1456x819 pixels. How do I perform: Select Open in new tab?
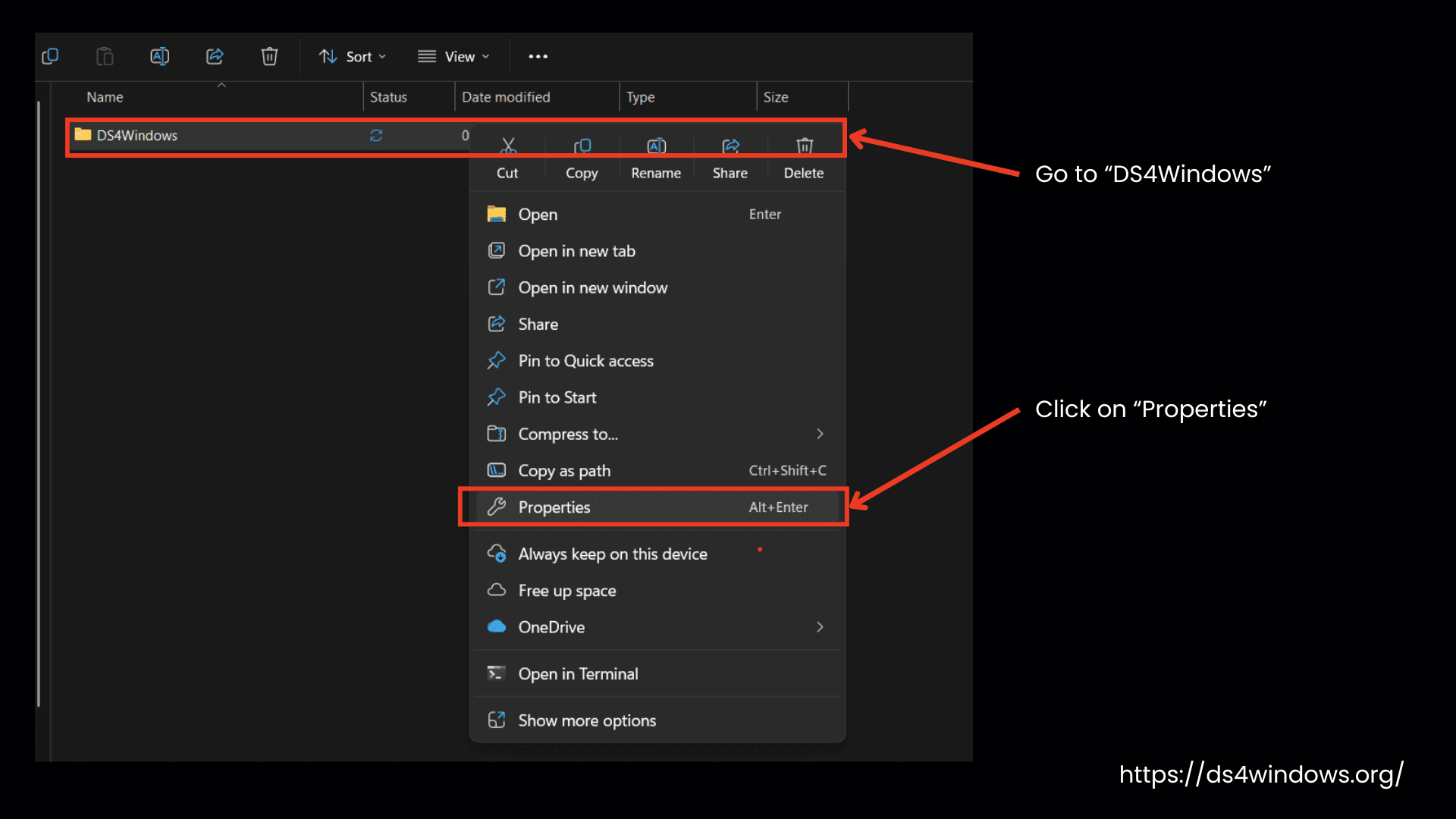pyautogui.click(x=657, y=251)
